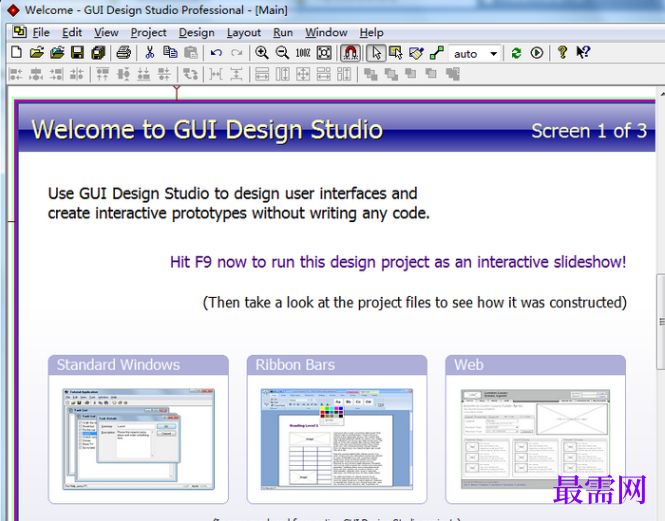Print using the printer icon
665x521 pixels.
click(x=123, y=53)
